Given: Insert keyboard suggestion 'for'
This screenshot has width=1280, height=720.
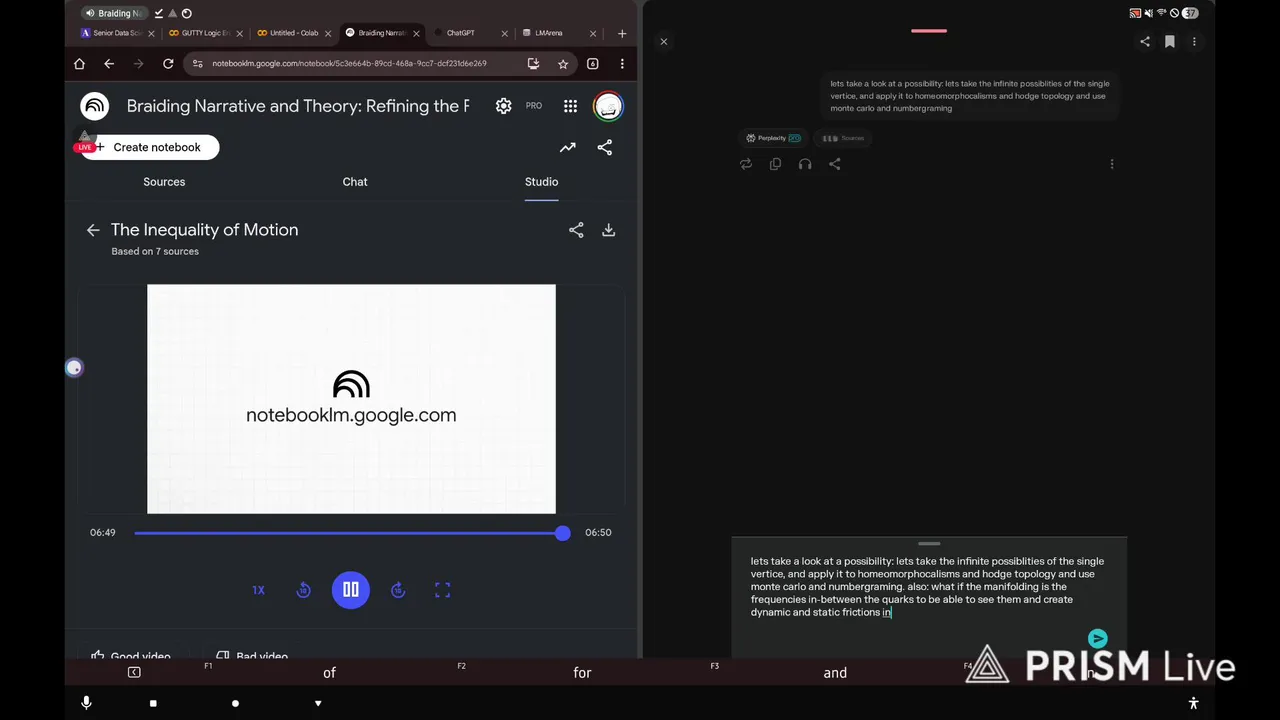Looking at the screenshot, I should click(582, 673).
